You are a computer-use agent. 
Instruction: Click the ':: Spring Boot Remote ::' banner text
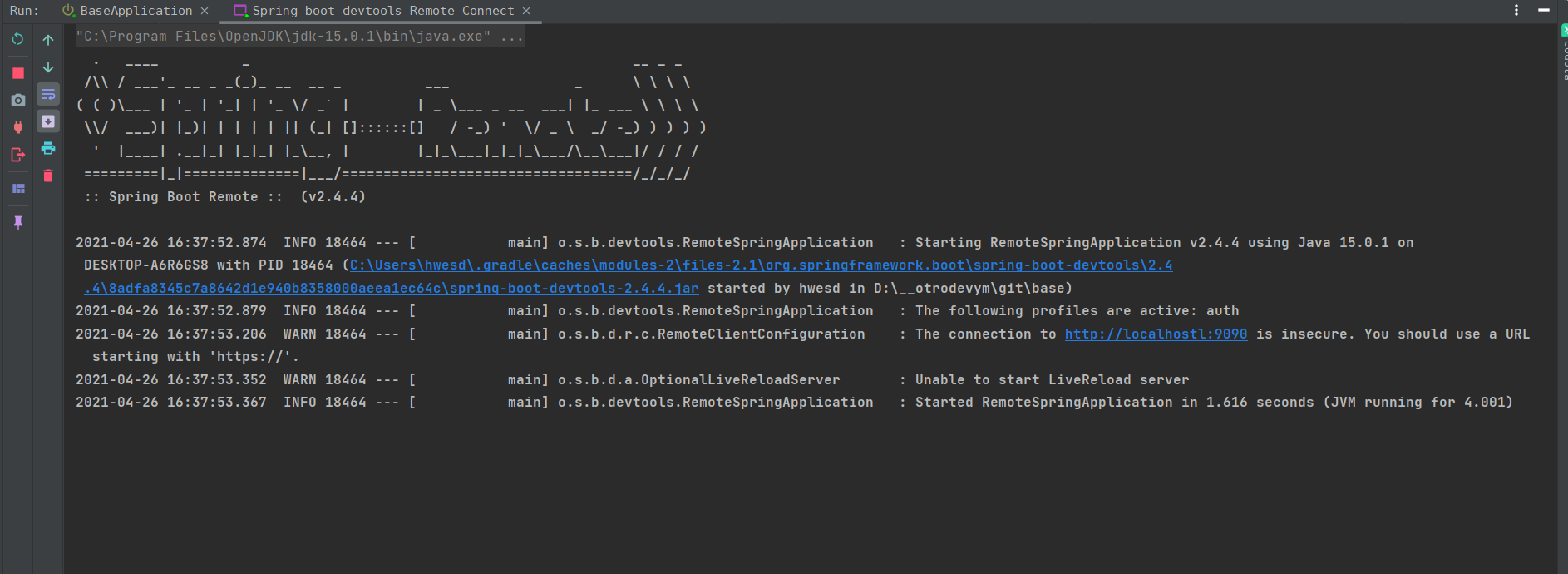point(183,197)
